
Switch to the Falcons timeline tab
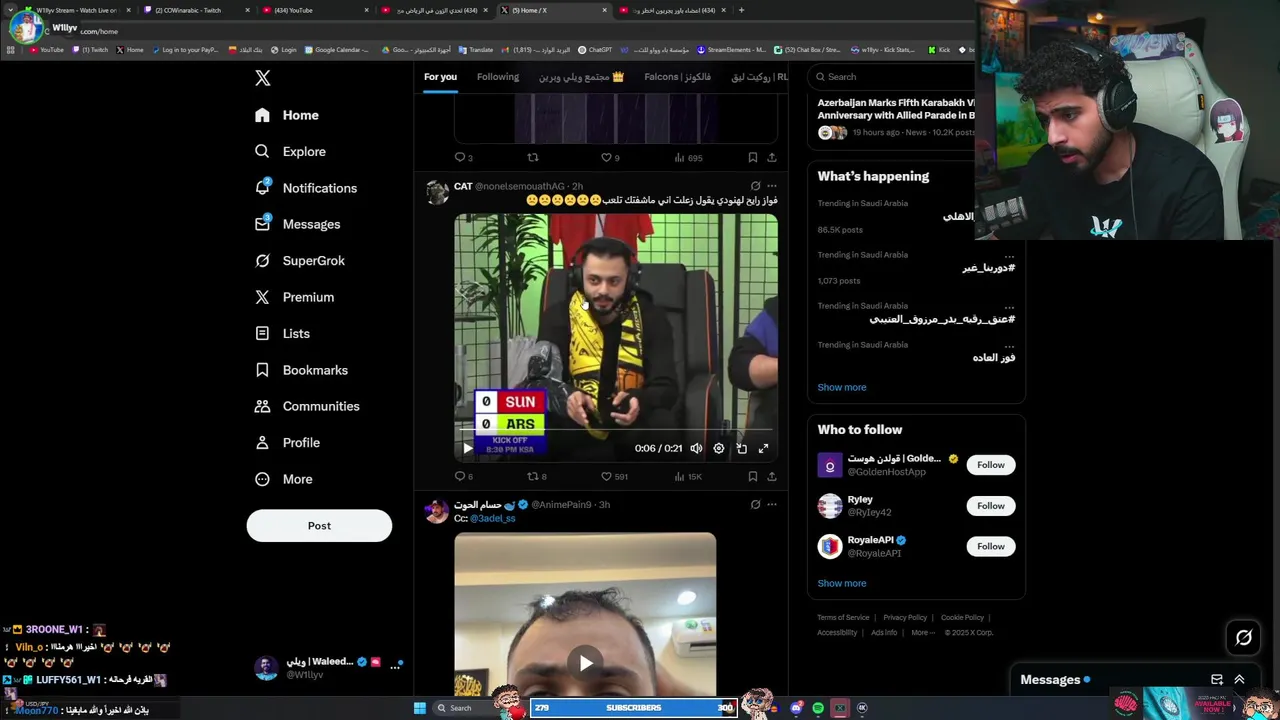tap(677, 77)
